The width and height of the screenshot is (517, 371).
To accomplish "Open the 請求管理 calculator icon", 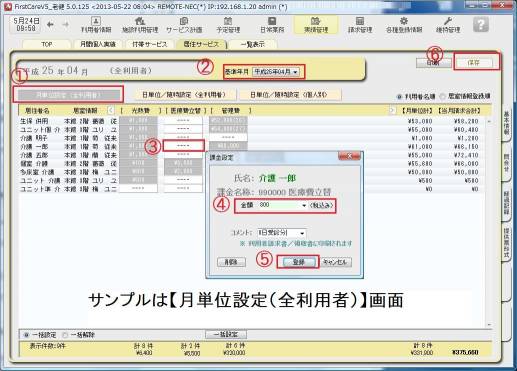I will coord(360,21).
